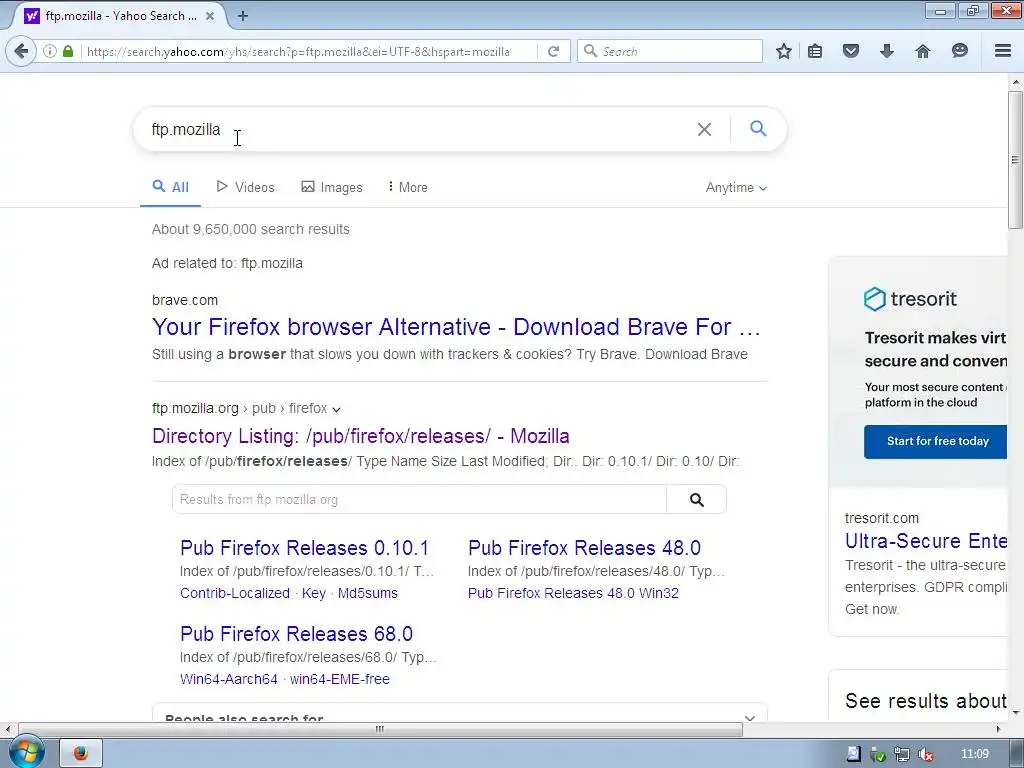
Task: Open the Contrib-Localized sublink
Action: (235, 593)
